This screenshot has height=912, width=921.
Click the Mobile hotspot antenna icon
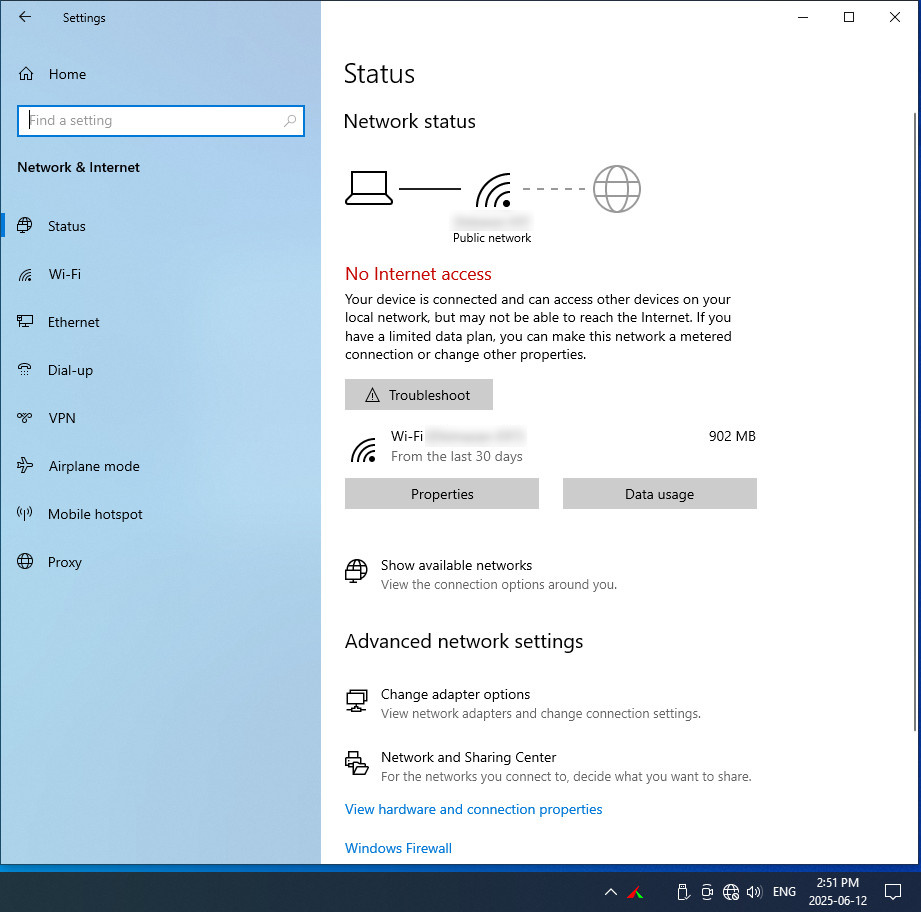(25, 514)
